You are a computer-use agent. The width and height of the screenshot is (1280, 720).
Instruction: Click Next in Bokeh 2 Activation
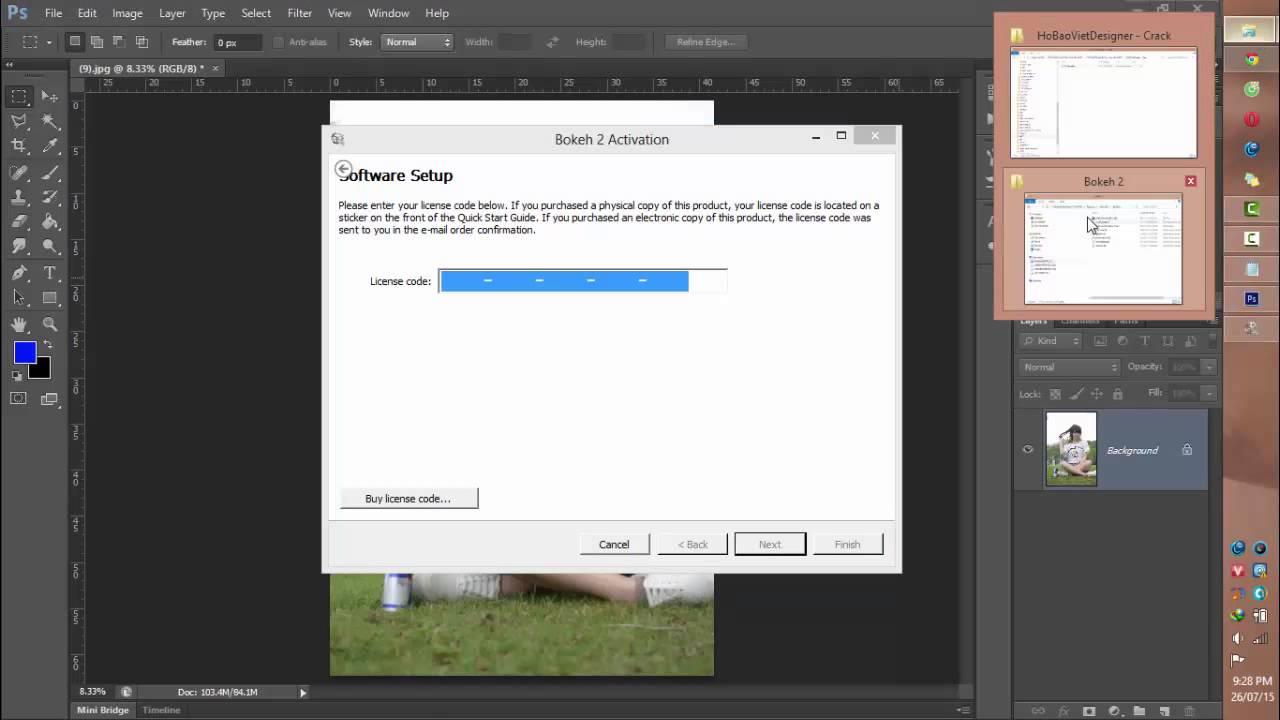(770, 544)
